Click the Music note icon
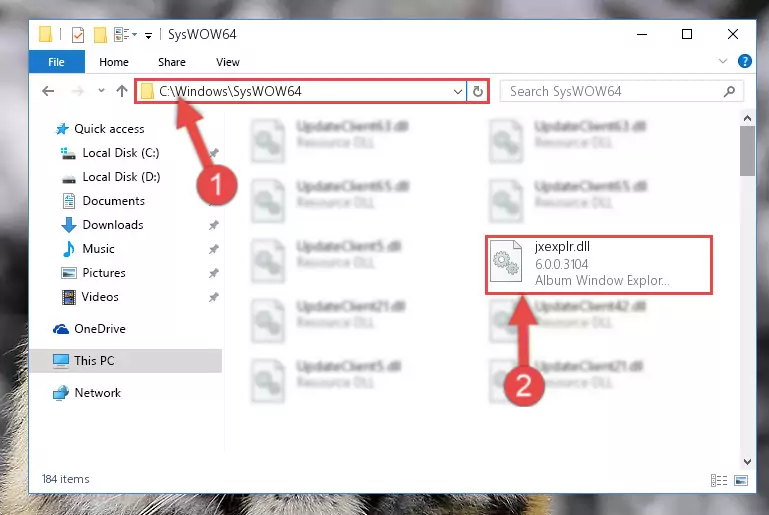 click(69, 249)
